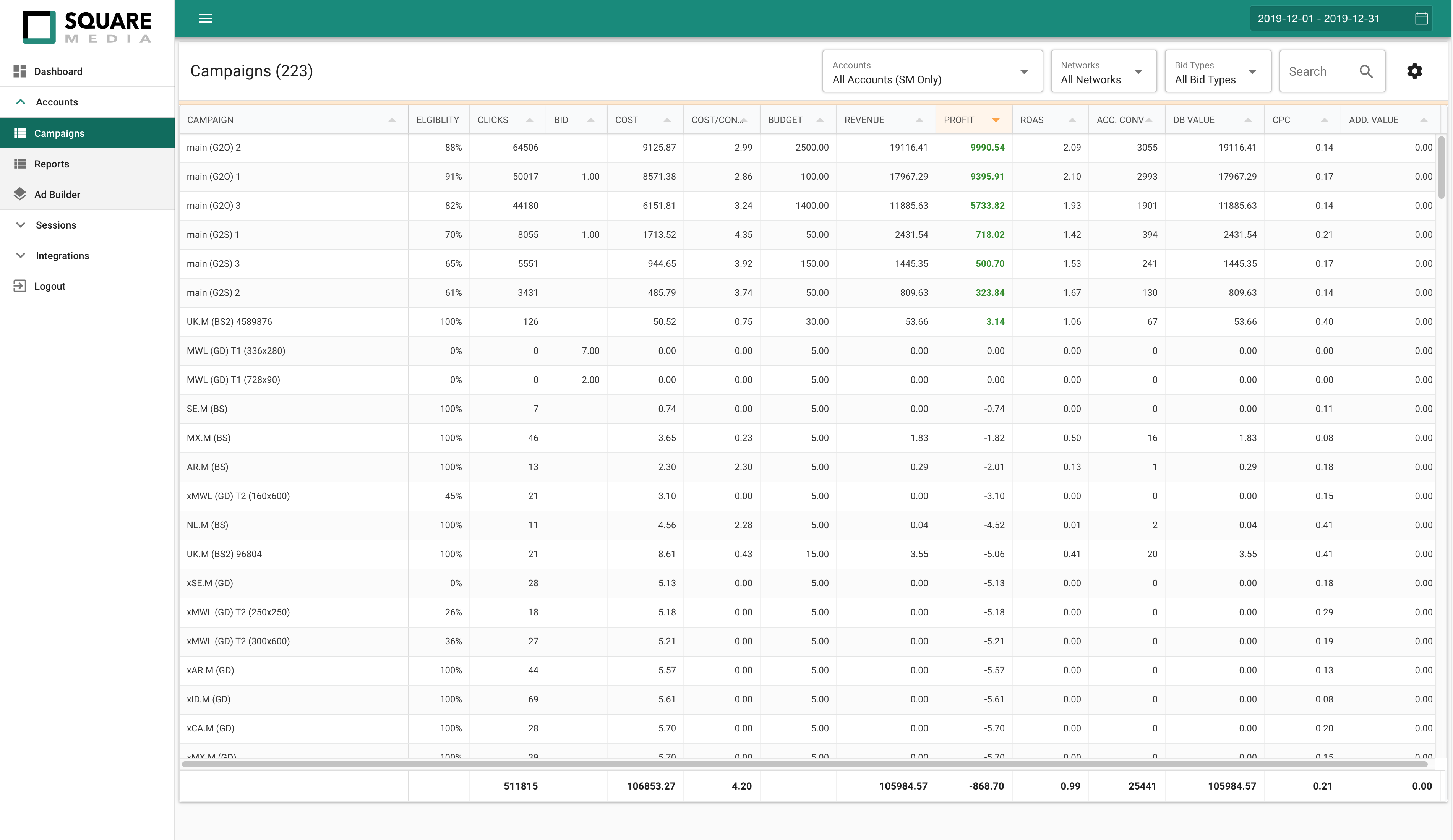Click the Ad Builder layers icon
The height and width of the screenshot is (840, 1453).
click(x=19, y=194)
